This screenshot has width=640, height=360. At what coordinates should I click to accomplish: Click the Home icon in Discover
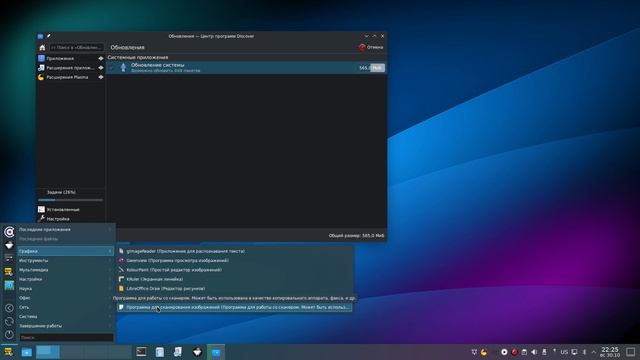point(42,47)
